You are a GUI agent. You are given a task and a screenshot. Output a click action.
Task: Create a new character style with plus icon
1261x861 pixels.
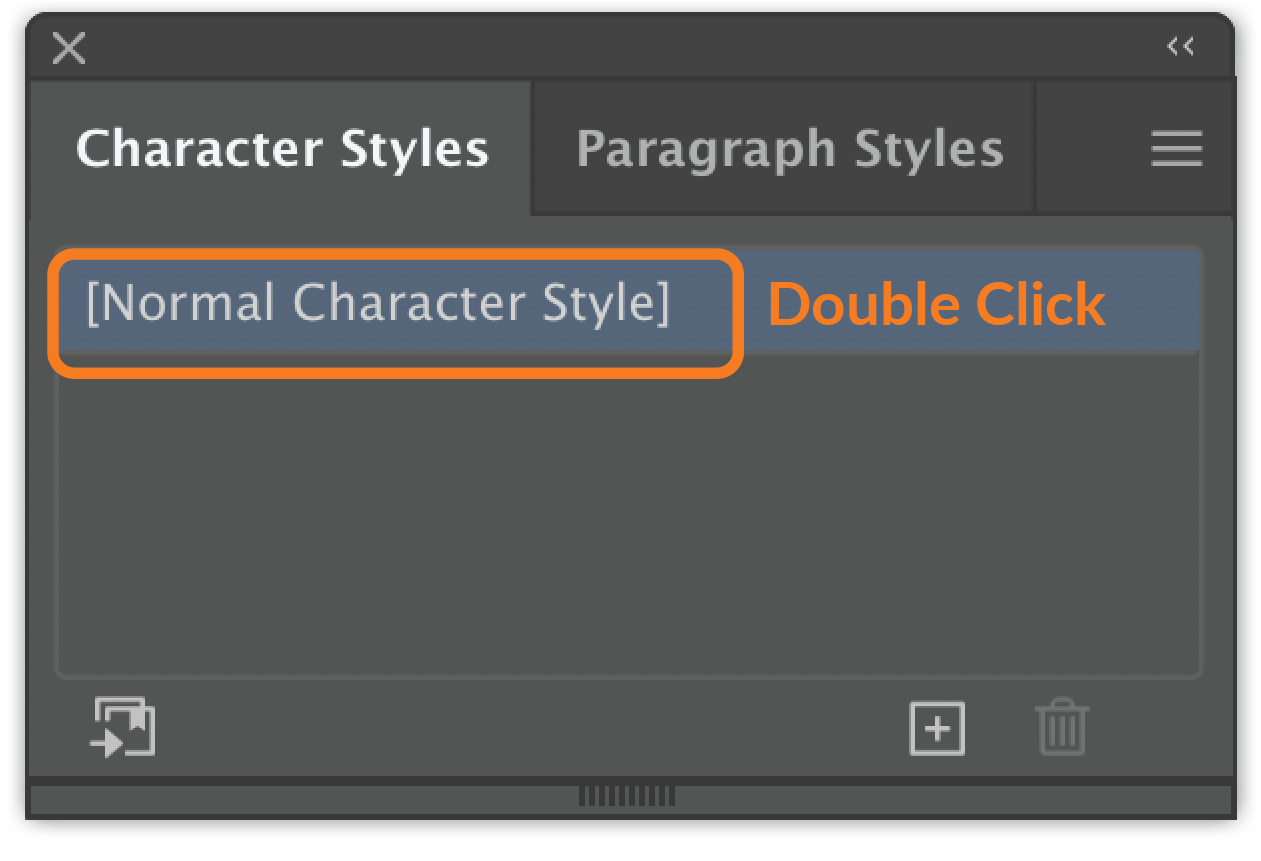[937, 728]
